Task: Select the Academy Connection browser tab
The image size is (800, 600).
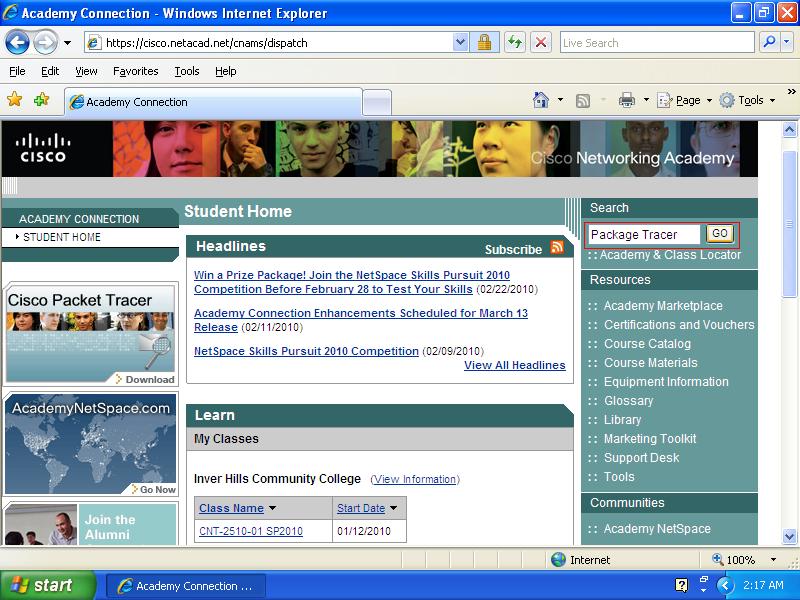Action: [x=214, y=102]
